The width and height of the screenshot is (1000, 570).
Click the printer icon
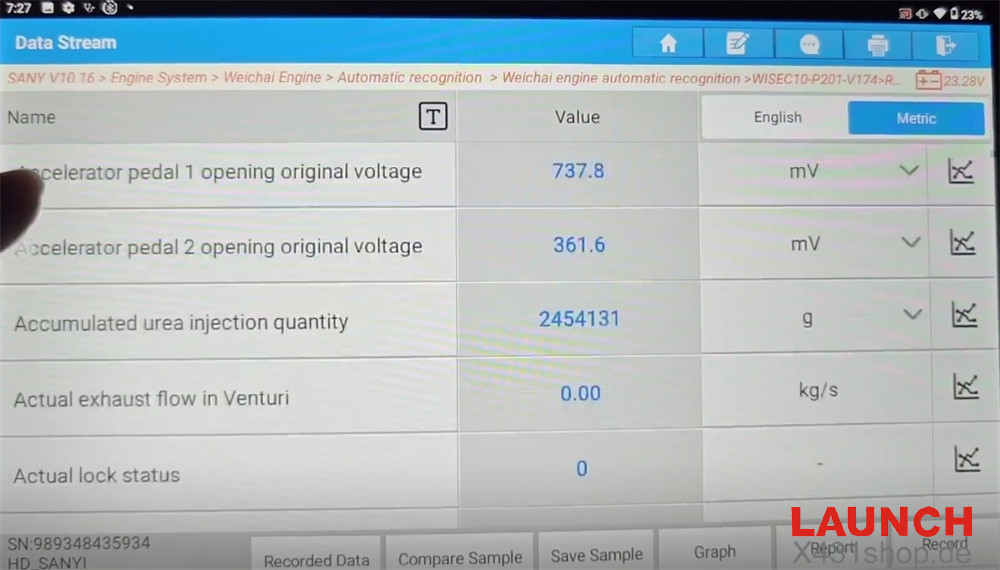[878, 45]
